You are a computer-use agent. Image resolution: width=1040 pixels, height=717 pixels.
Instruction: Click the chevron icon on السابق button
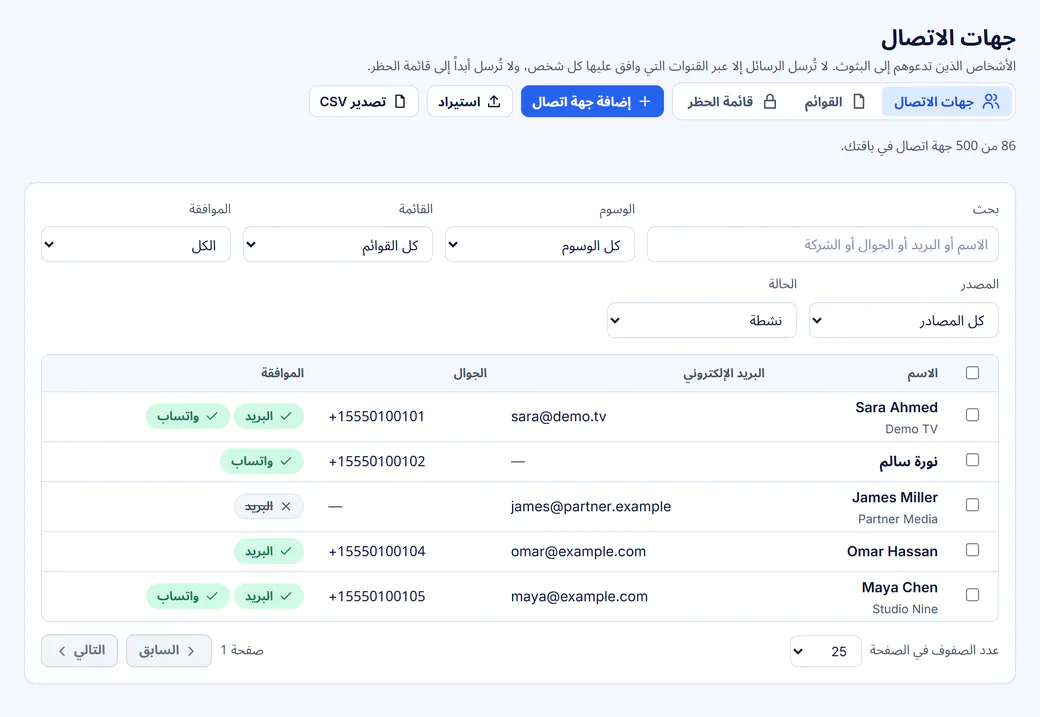[191, 651]
